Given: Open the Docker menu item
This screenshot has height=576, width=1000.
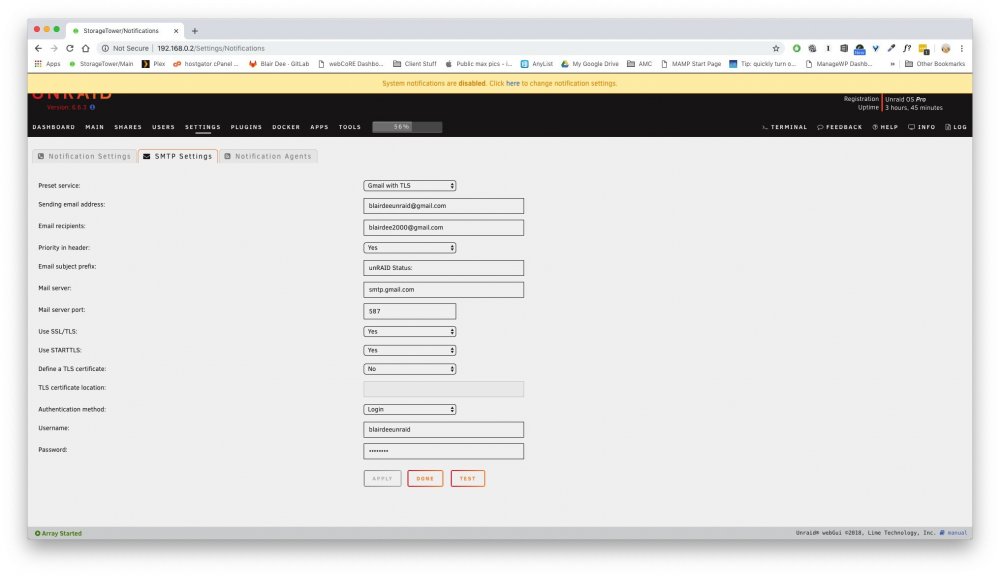Looking at the screenshot, I should click(286, 127).
